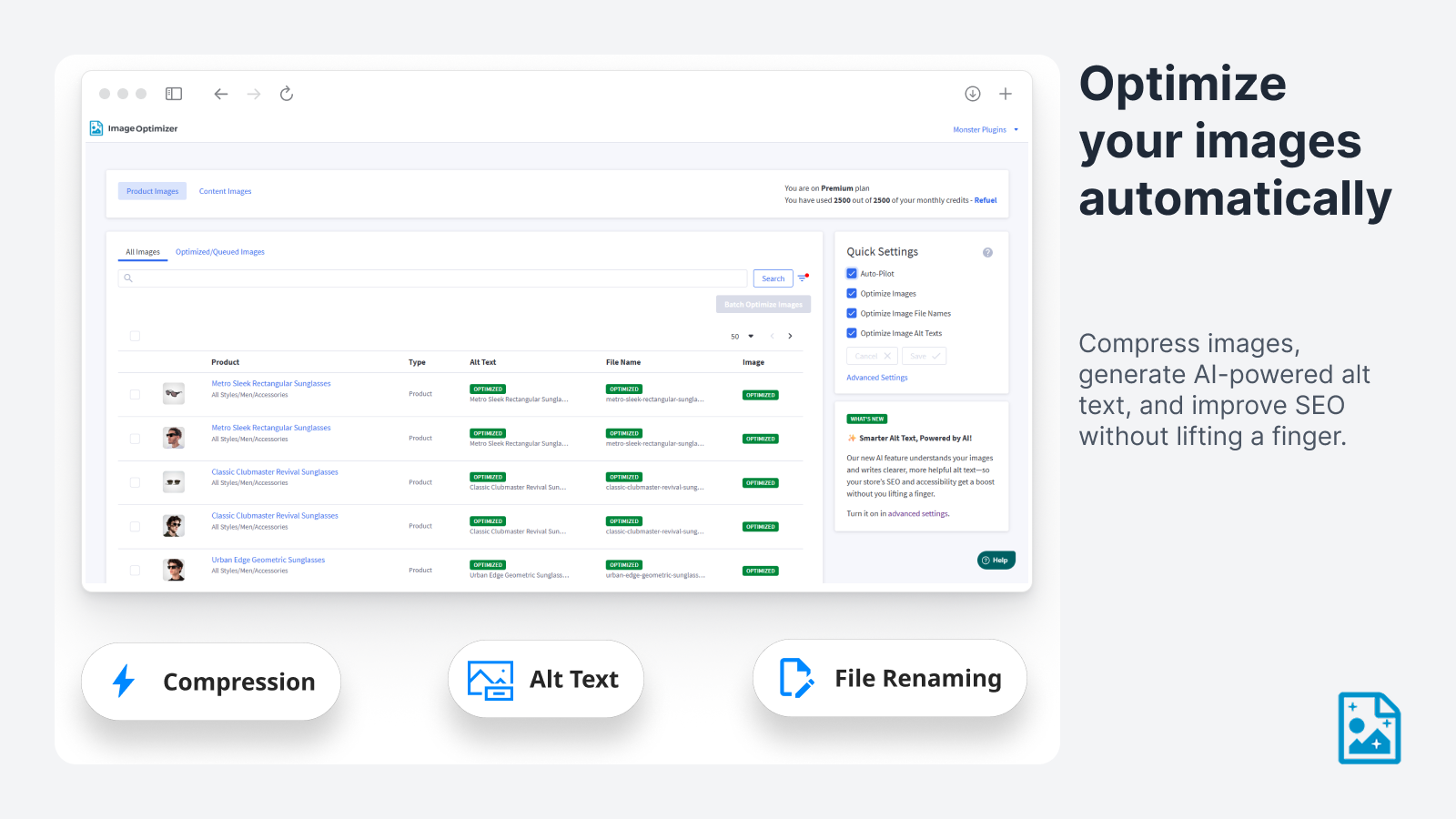Image resolution: width=1456 pixels, height=819 pixels.
Task: Go to next page of results
Action: tap(790, 336)
